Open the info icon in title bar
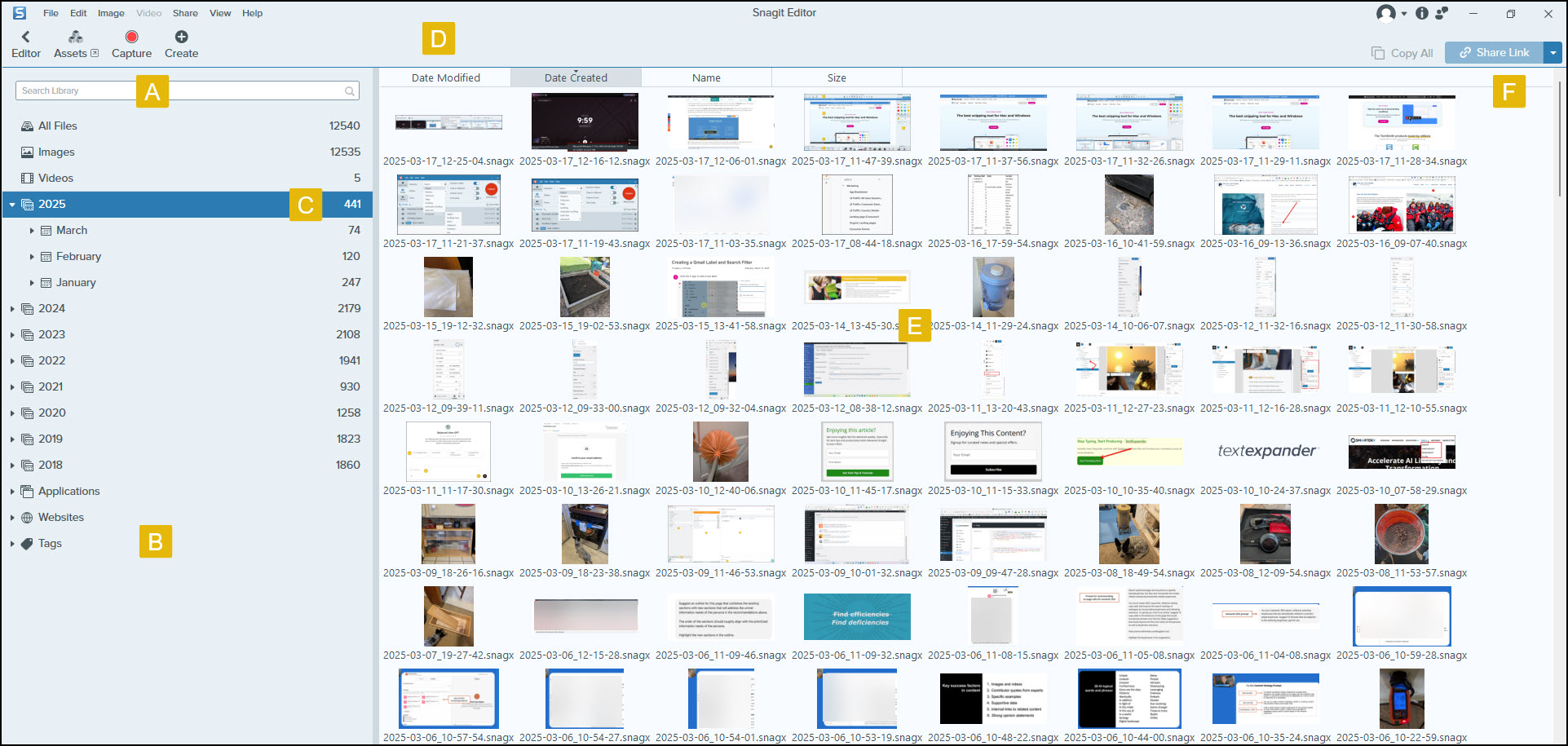Viewport: 1568px width, 746px height. click(x=1422, y=13)
